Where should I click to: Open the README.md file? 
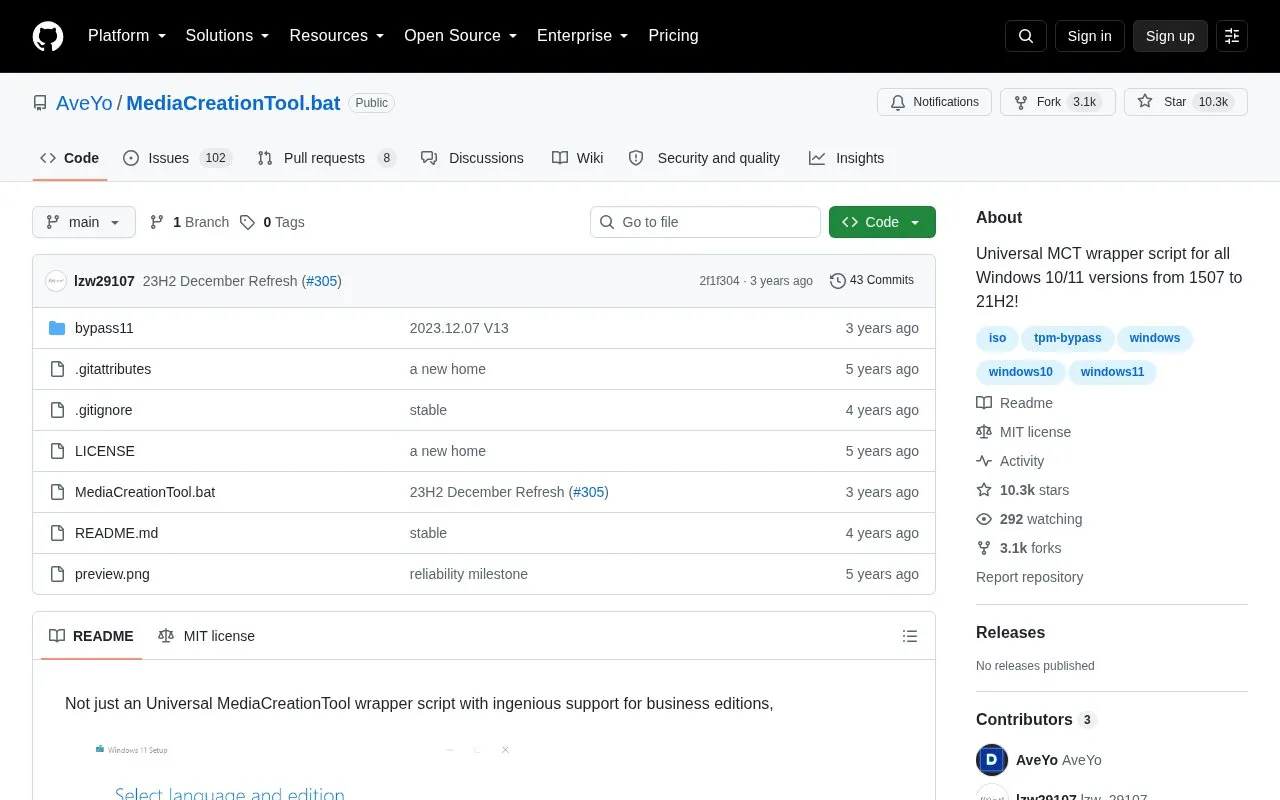point(116,533)
